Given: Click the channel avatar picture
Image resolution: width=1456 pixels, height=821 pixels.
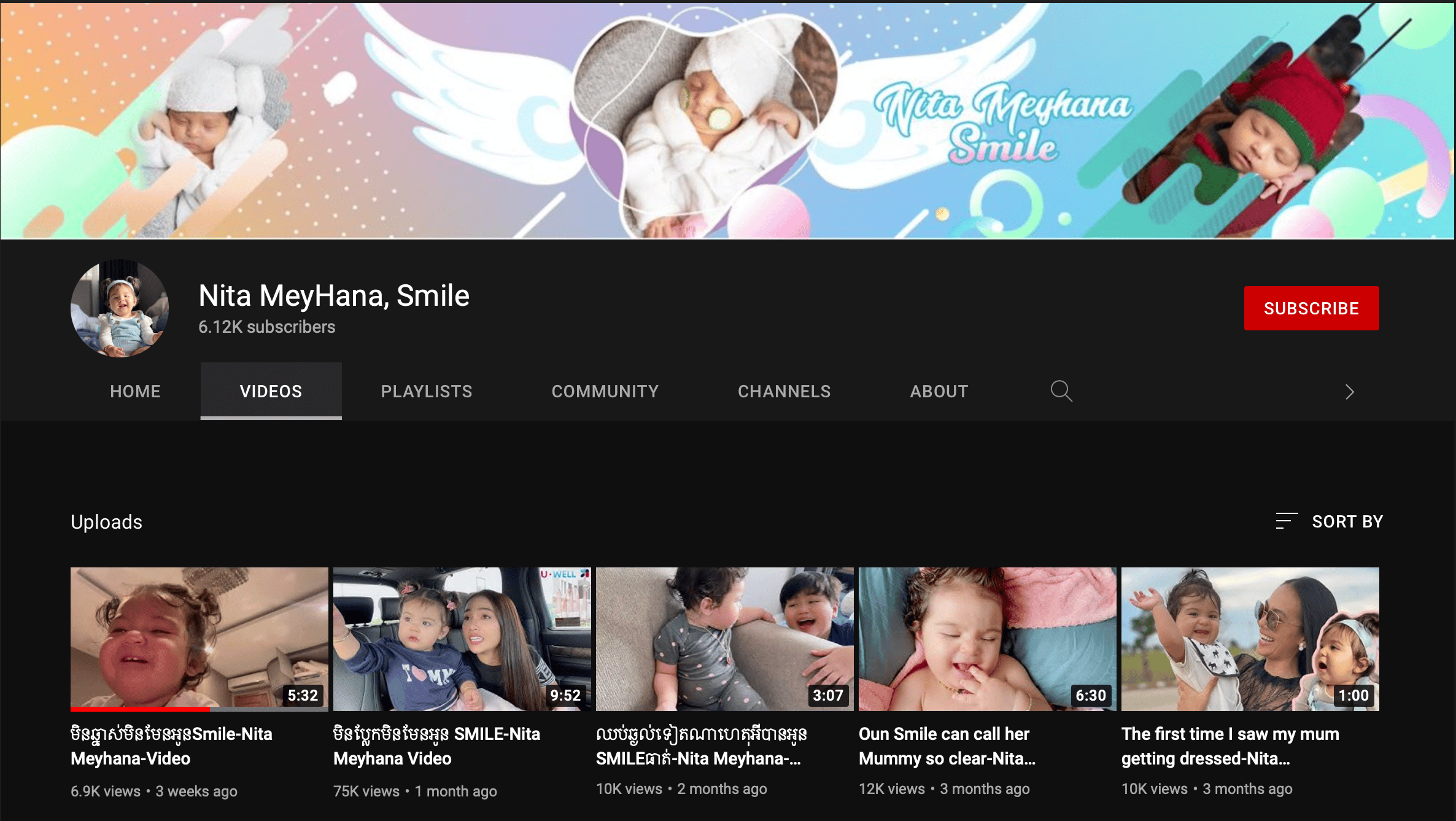Looking at the screenshot, I should [x=120, y=308].
